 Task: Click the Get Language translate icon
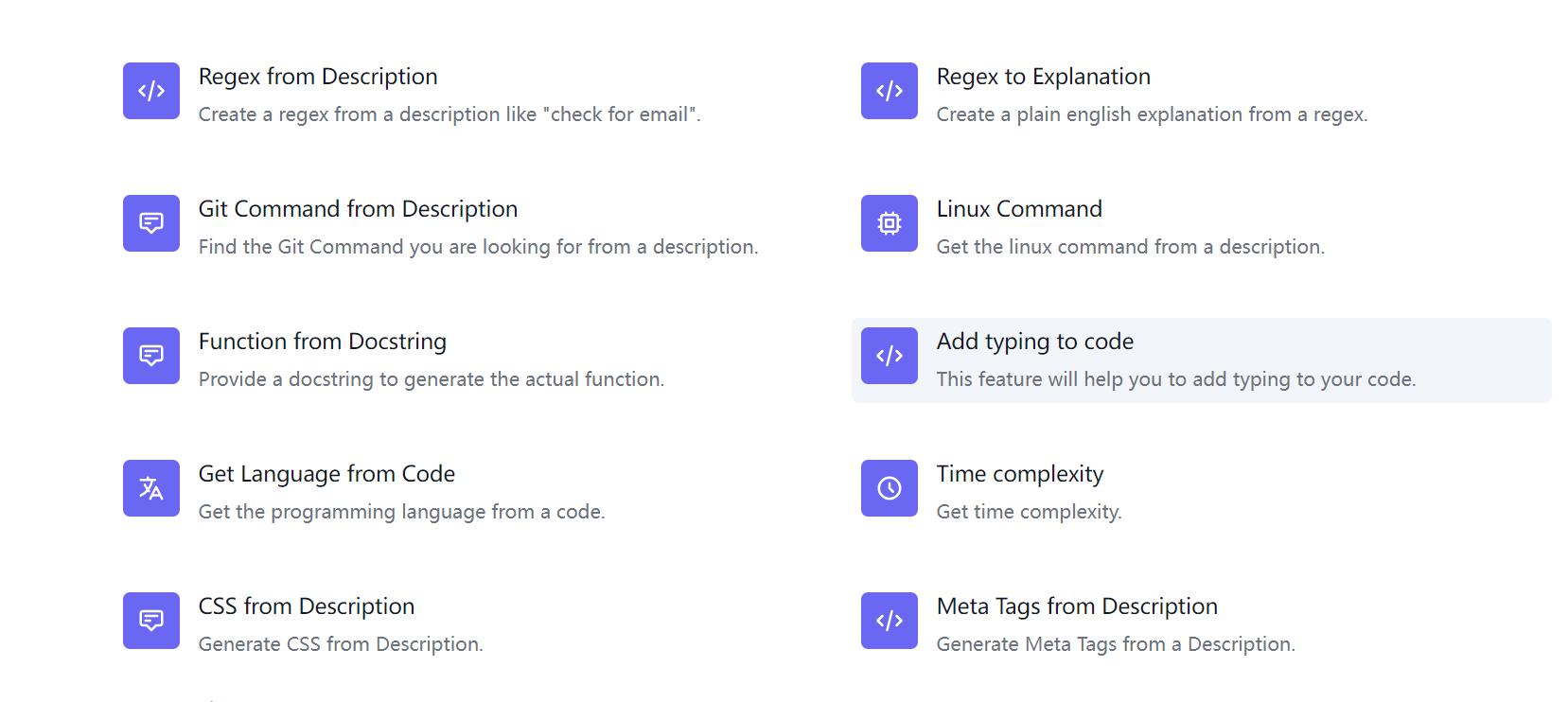pos(151,488)
